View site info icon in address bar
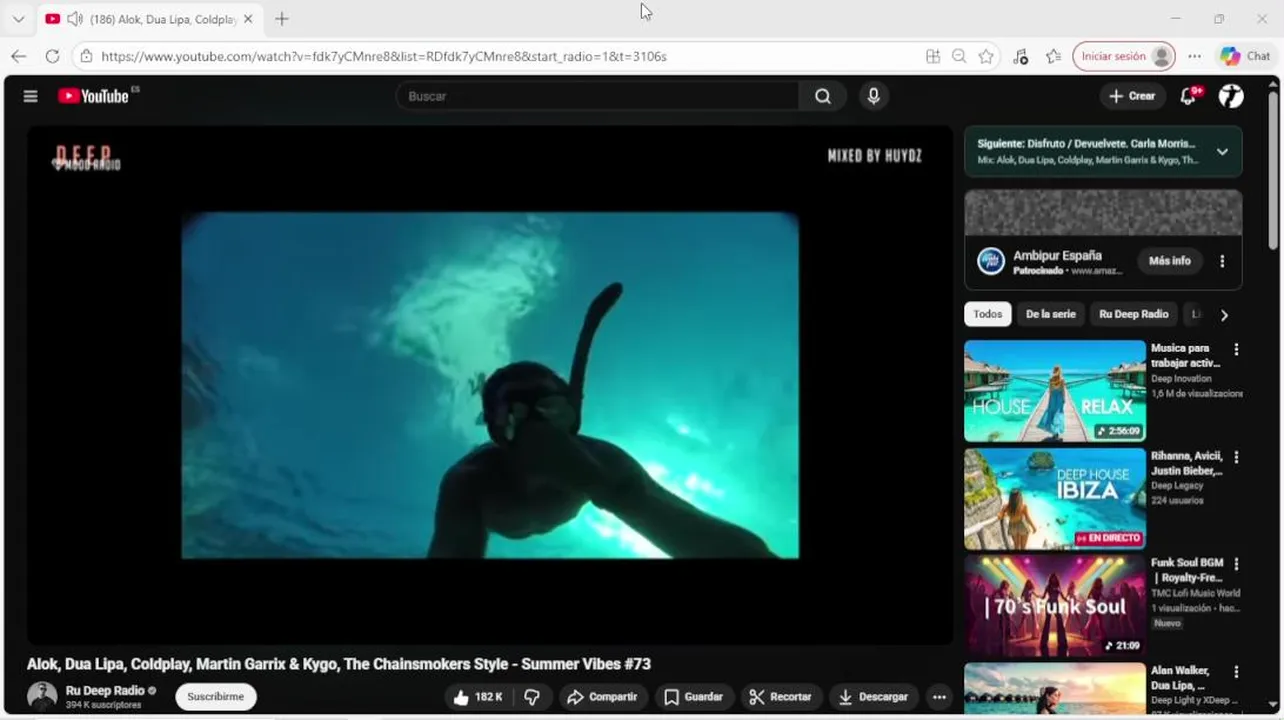 tap(87, 56)
